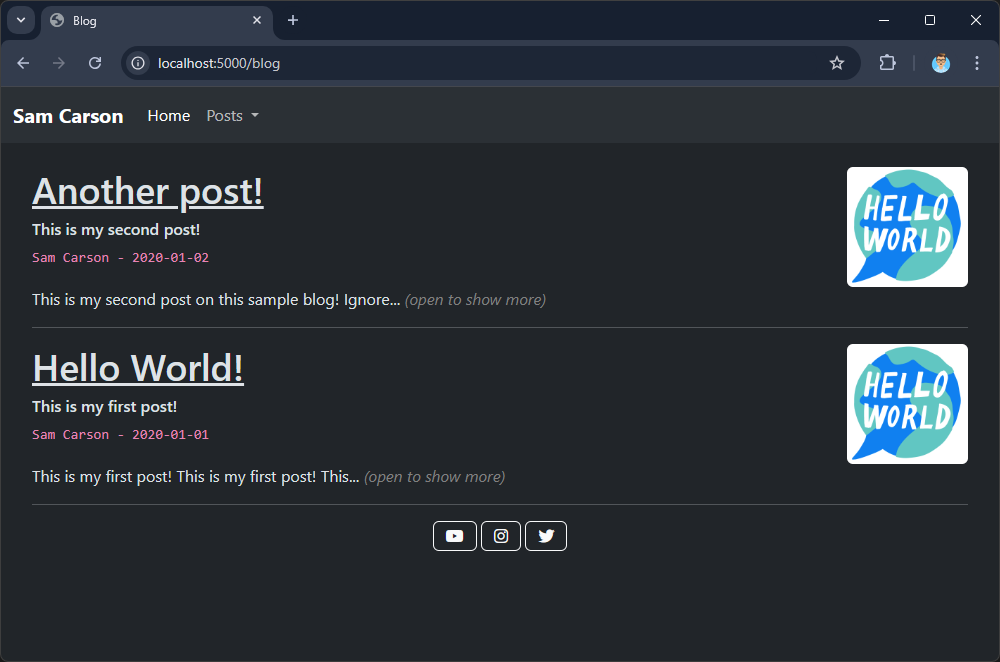
Task: Open the "Another post!" title link
Action: pyautogui.click(x=148, y=191)
